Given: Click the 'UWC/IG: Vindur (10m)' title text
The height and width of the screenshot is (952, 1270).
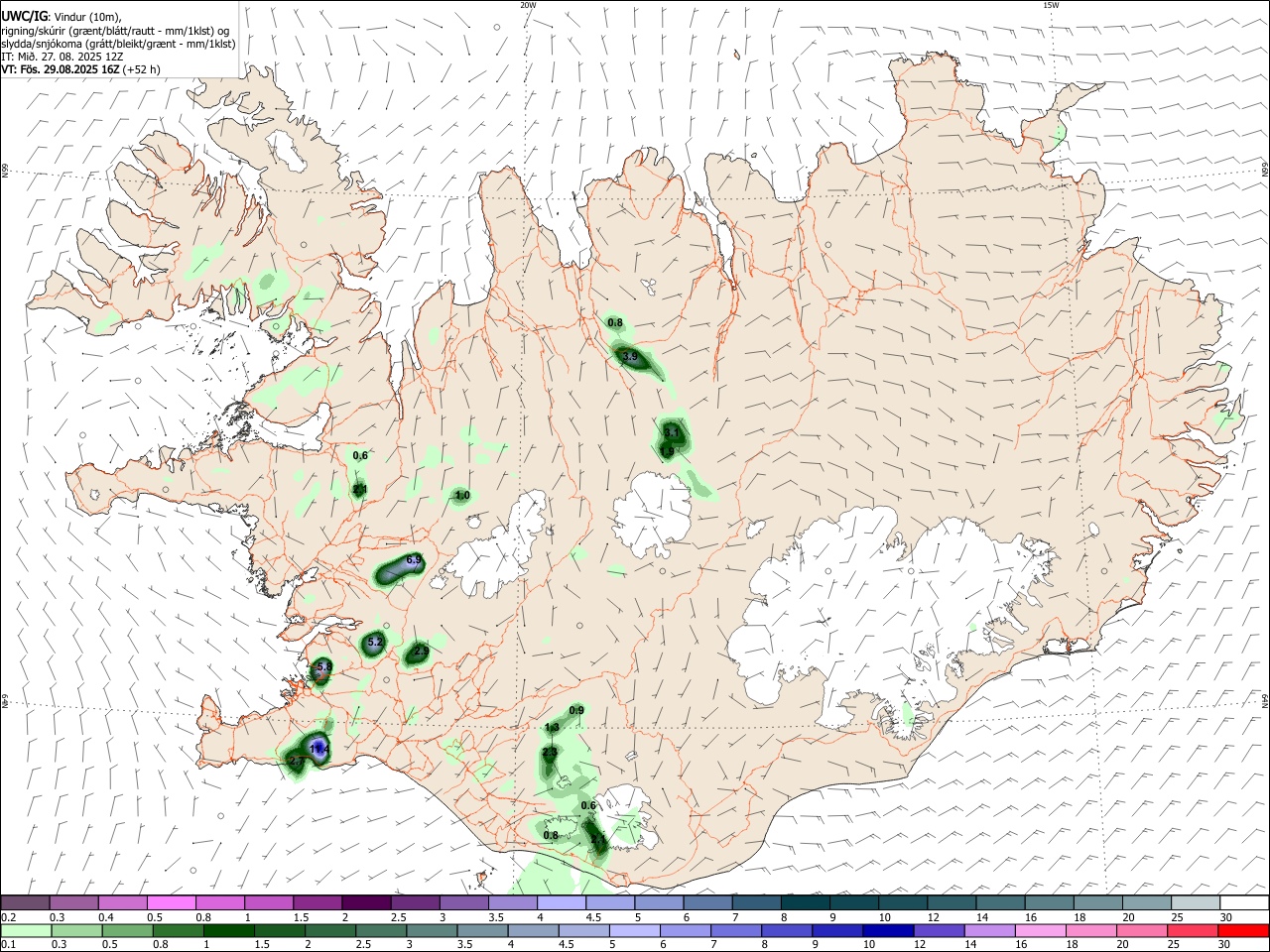Looking at the screenshot, I should coord(62,17).
